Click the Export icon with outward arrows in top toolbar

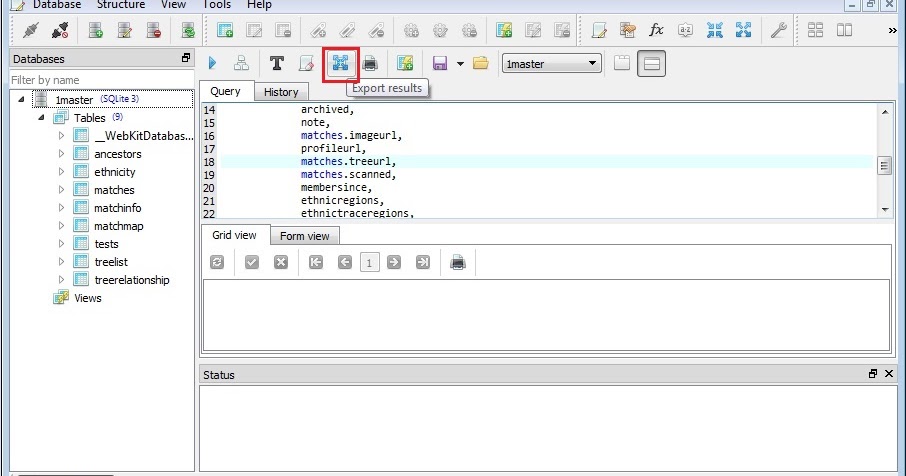click(x=744, y=30)
